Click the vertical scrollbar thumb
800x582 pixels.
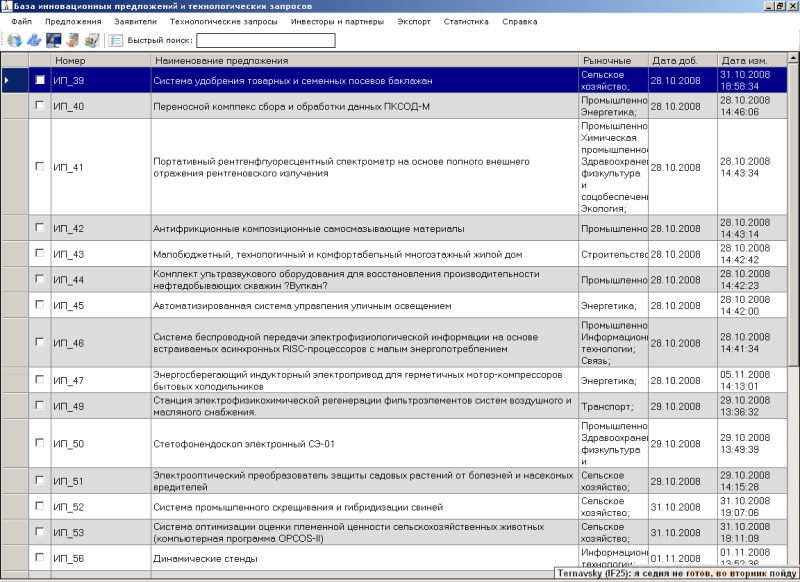[793, 214]
